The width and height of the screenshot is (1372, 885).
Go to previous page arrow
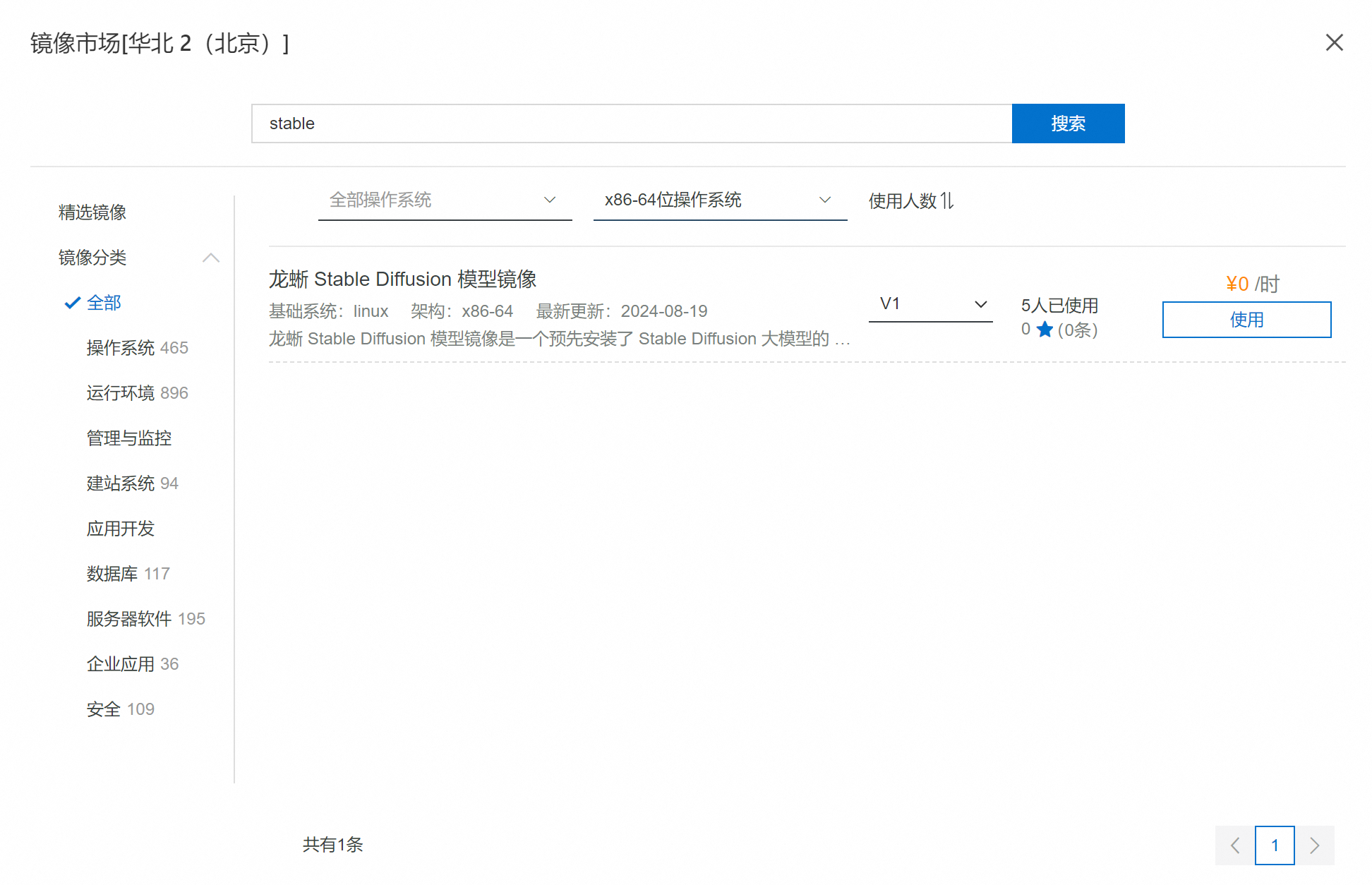[x=1234, y=845]
